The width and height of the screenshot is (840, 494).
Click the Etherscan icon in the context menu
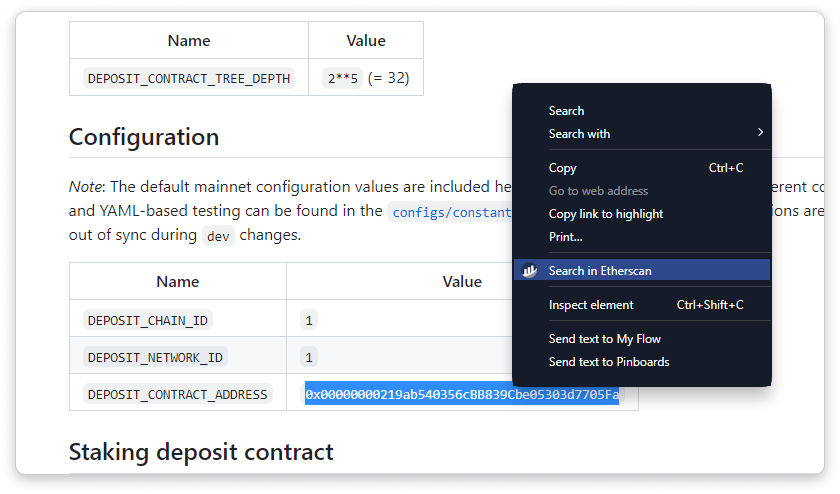[x=531, y=271]
